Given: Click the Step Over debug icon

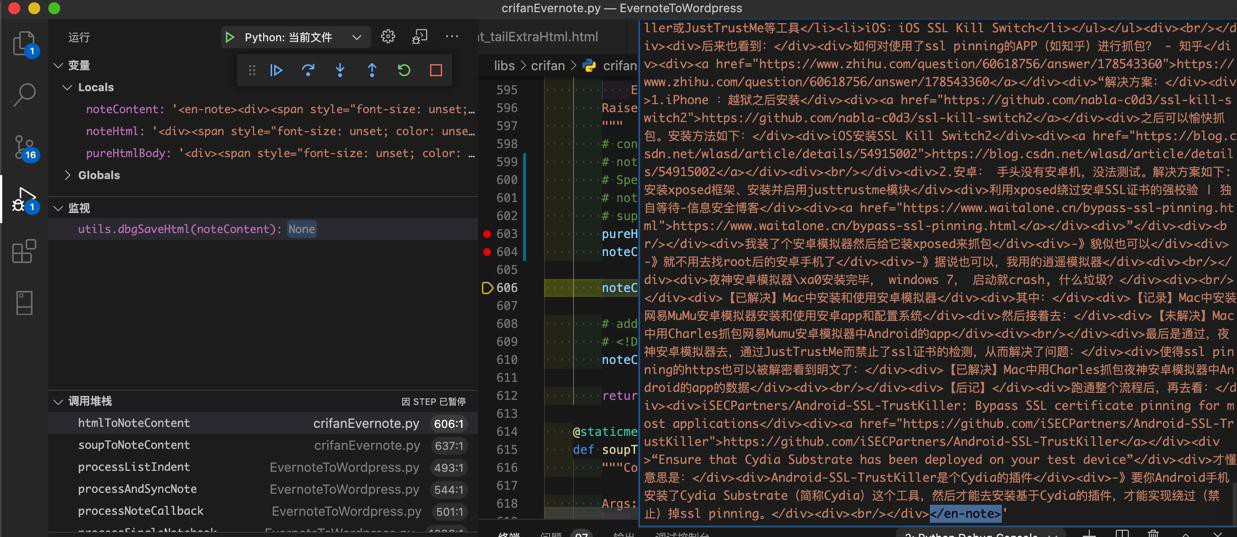Looking at the screenshot, I should [308, 70].
